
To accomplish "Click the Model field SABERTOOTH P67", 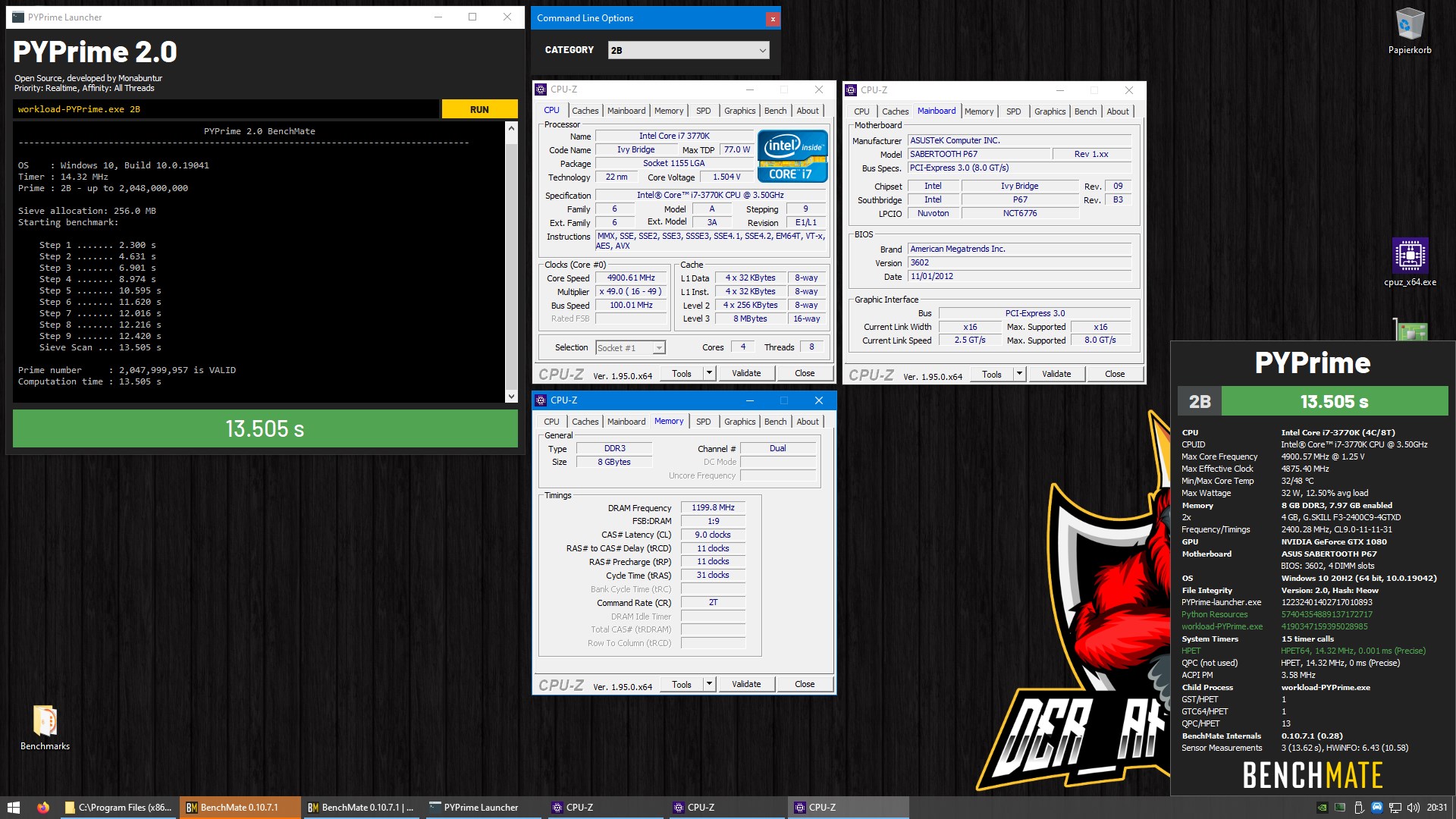I will click(979, 154).
